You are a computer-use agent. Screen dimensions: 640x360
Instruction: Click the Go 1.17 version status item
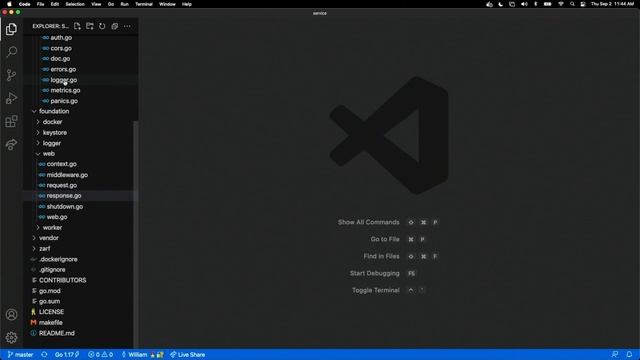[x=67, y=355]
